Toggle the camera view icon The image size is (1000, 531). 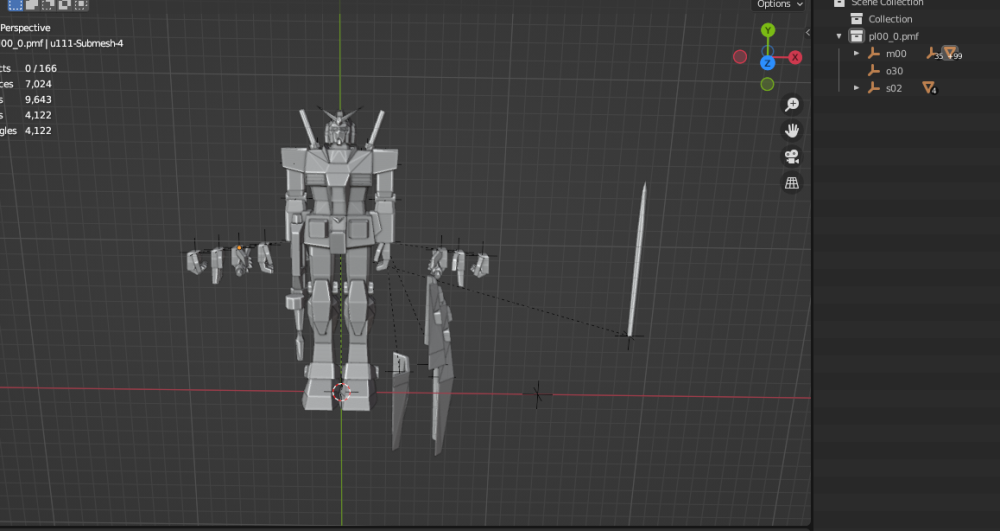(x=792, y=156)
